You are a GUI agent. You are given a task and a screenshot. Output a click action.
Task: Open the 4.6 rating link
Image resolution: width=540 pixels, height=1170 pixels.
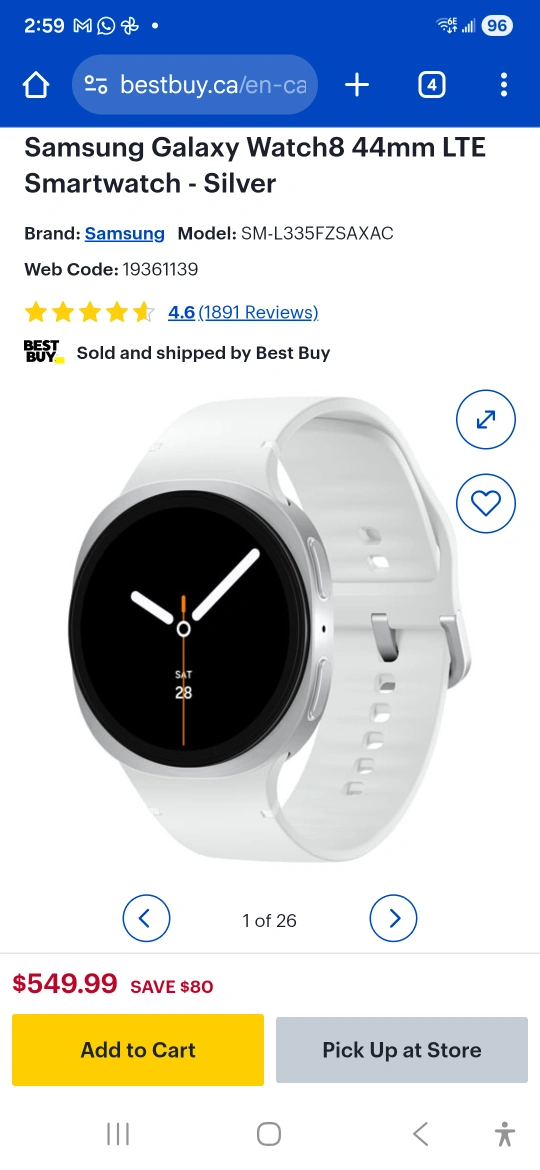click(181, 312)
